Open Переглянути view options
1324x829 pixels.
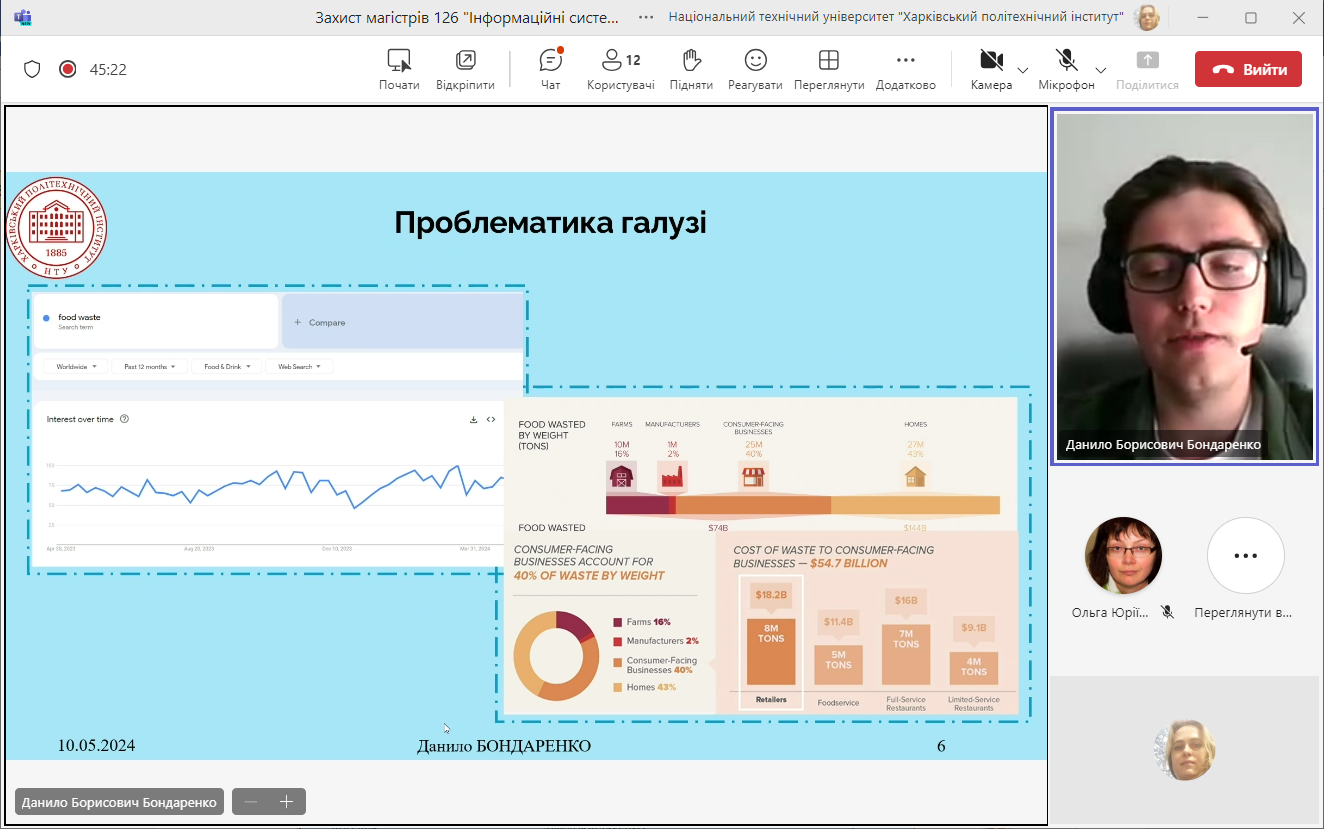[828, 69]
